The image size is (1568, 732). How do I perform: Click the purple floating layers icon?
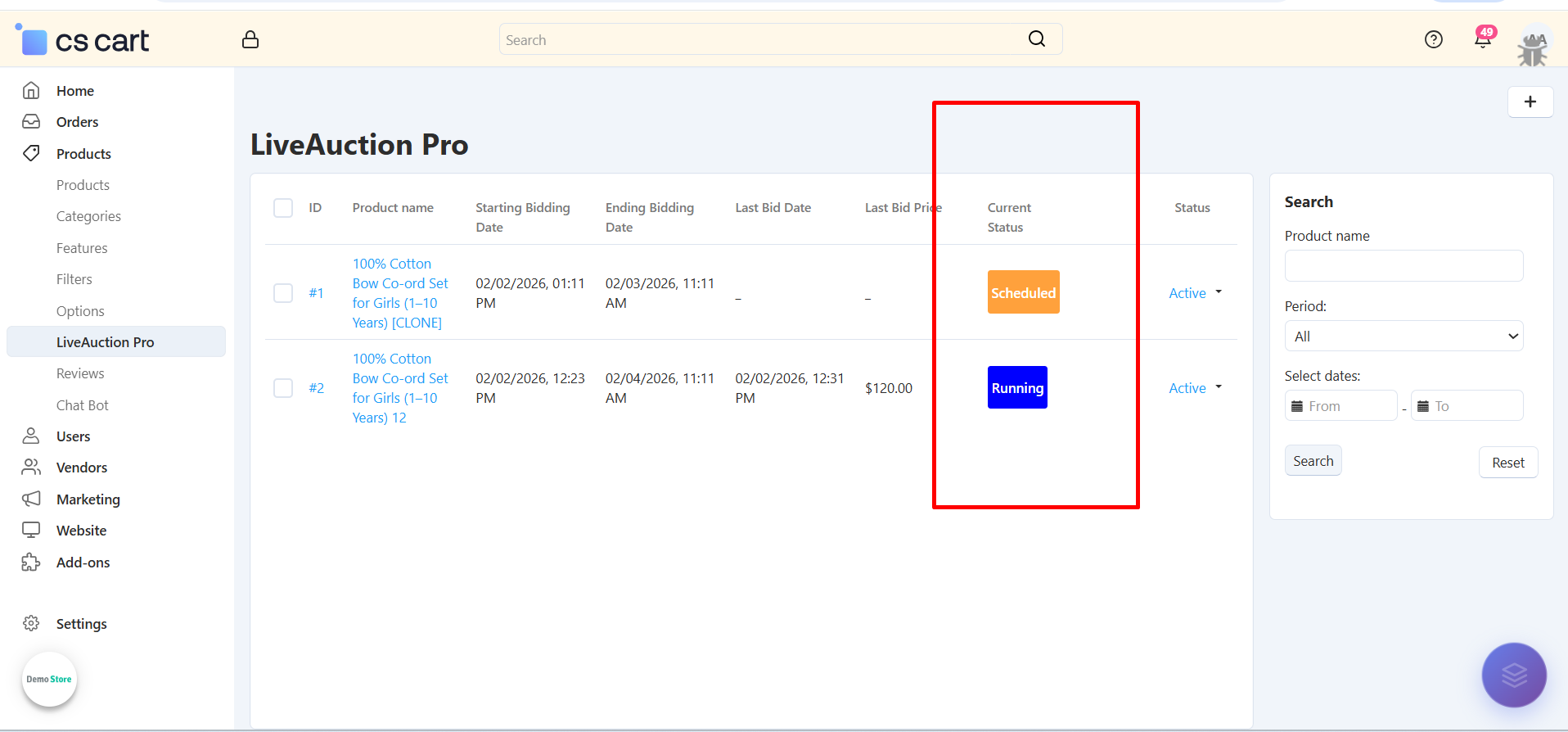click(x=1513, y=675)
